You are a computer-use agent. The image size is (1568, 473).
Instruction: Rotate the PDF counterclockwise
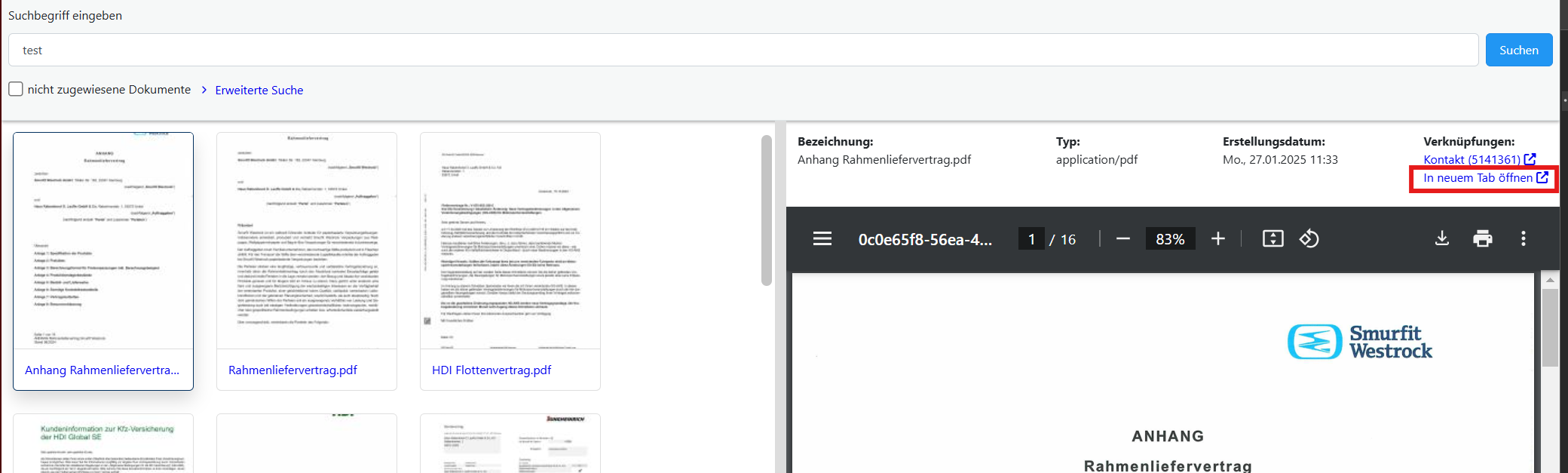tap(1309, 239)
